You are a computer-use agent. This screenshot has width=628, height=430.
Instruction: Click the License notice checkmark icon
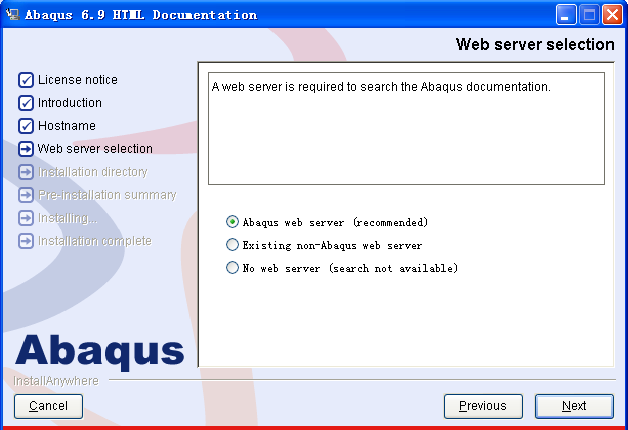[x=26, y=80]
